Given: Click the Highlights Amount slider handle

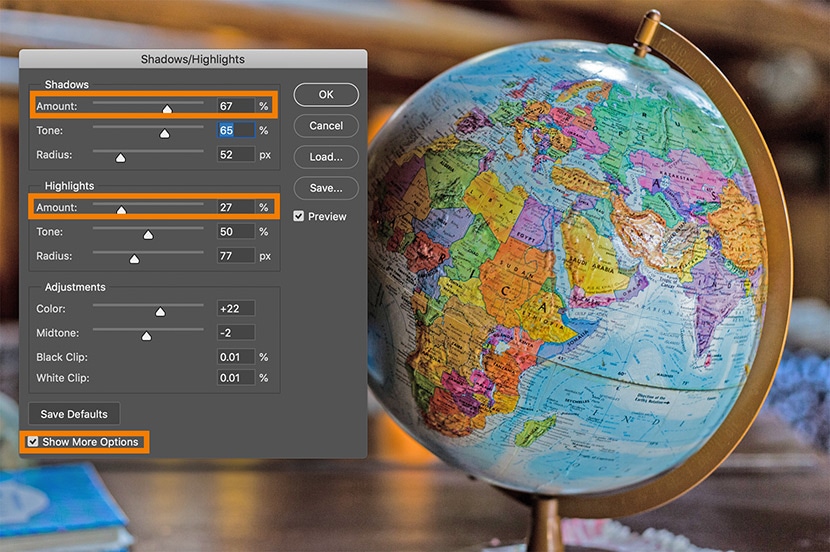Looking at the screenshot, I should click(121, 211).
